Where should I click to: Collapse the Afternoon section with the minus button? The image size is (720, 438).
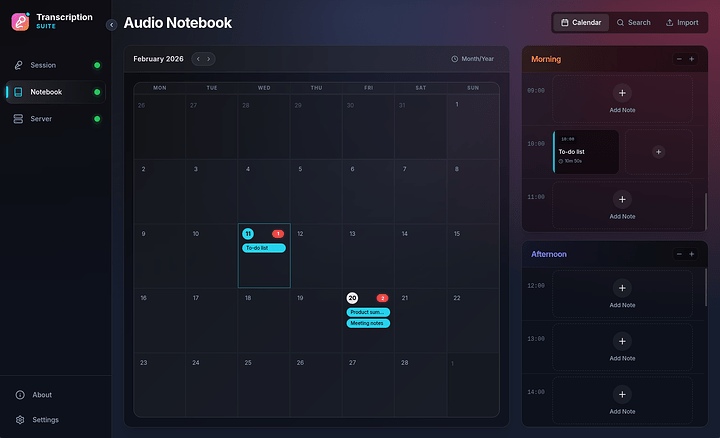coord(679,254)
